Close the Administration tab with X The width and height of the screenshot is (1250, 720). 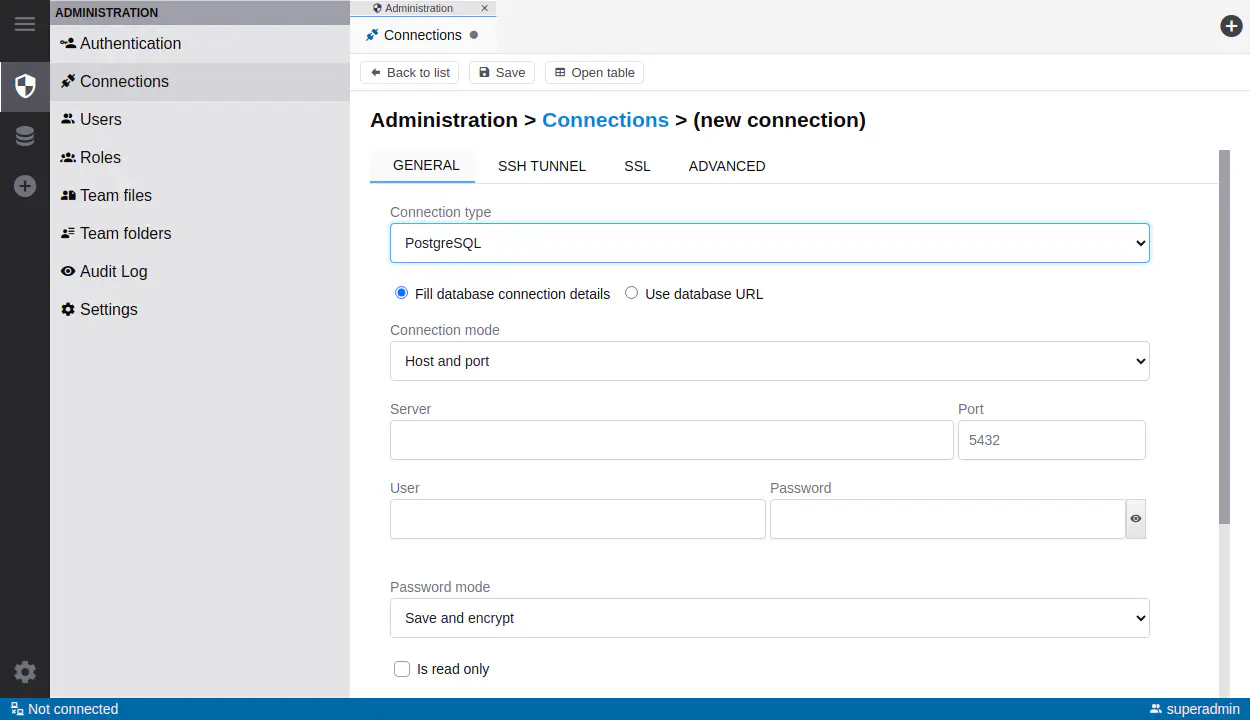pyautogui.click(x=485, y=8)
